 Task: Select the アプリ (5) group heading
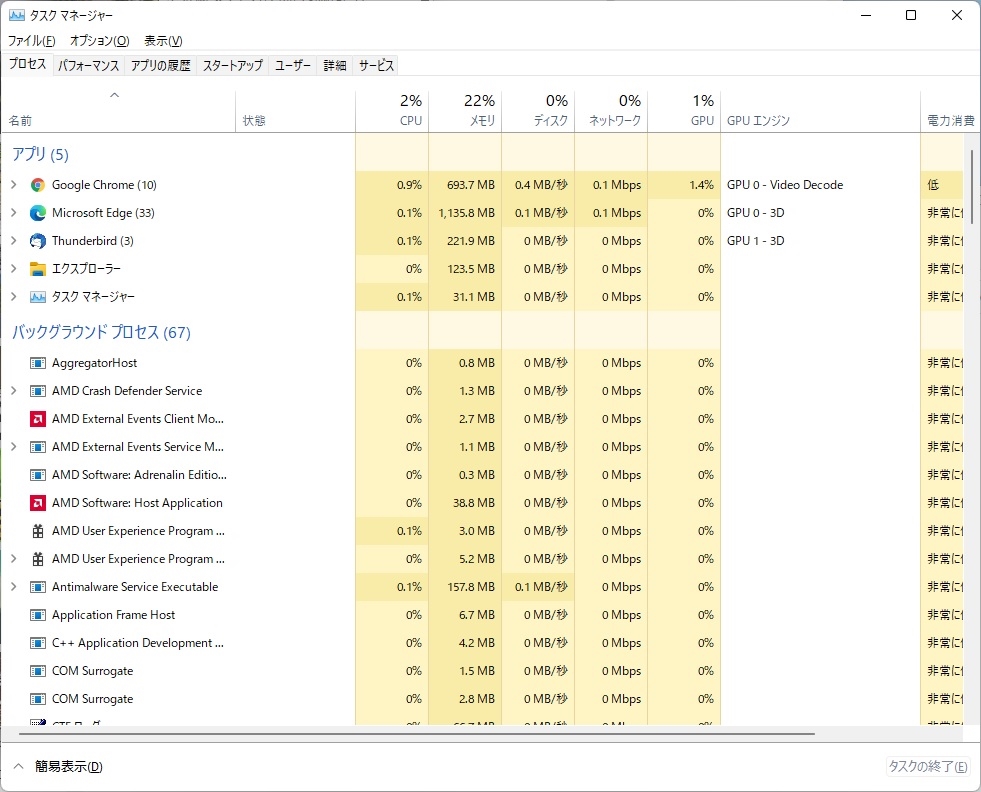(x=41, y=155)
